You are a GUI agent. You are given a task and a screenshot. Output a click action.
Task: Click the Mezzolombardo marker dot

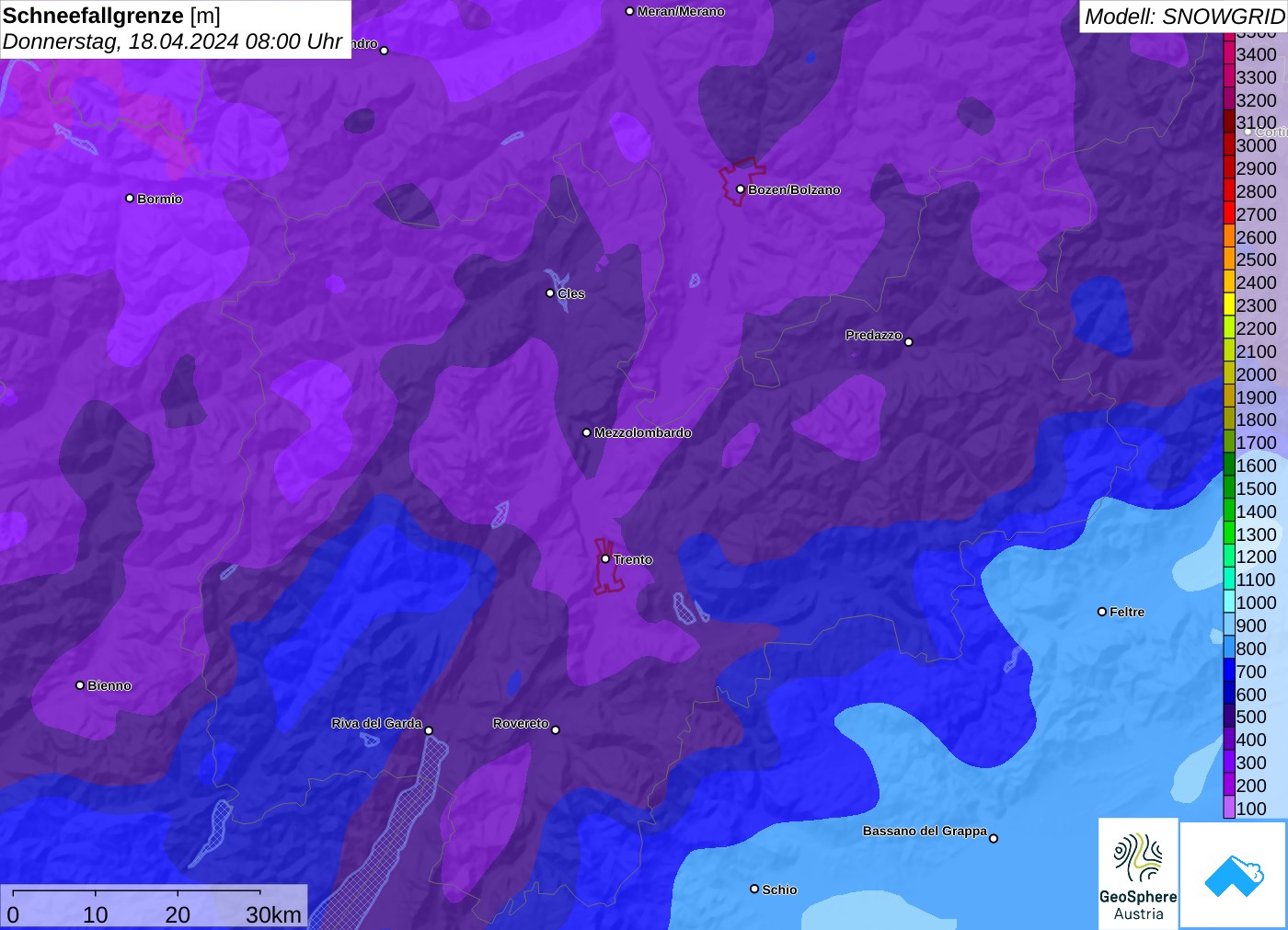[587, 432]
